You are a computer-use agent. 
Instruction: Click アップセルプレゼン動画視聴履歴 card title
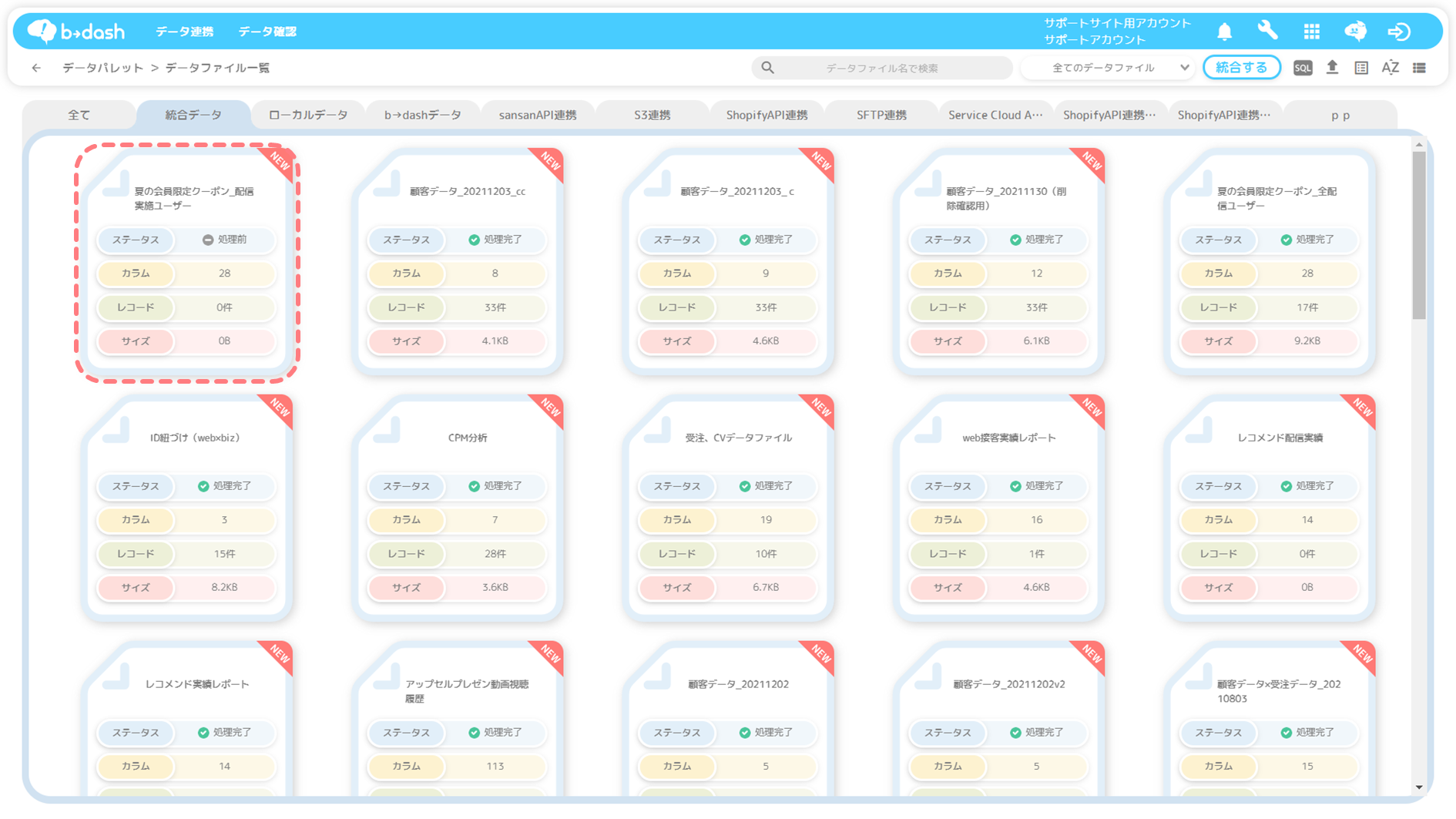(x=467, y=691)
